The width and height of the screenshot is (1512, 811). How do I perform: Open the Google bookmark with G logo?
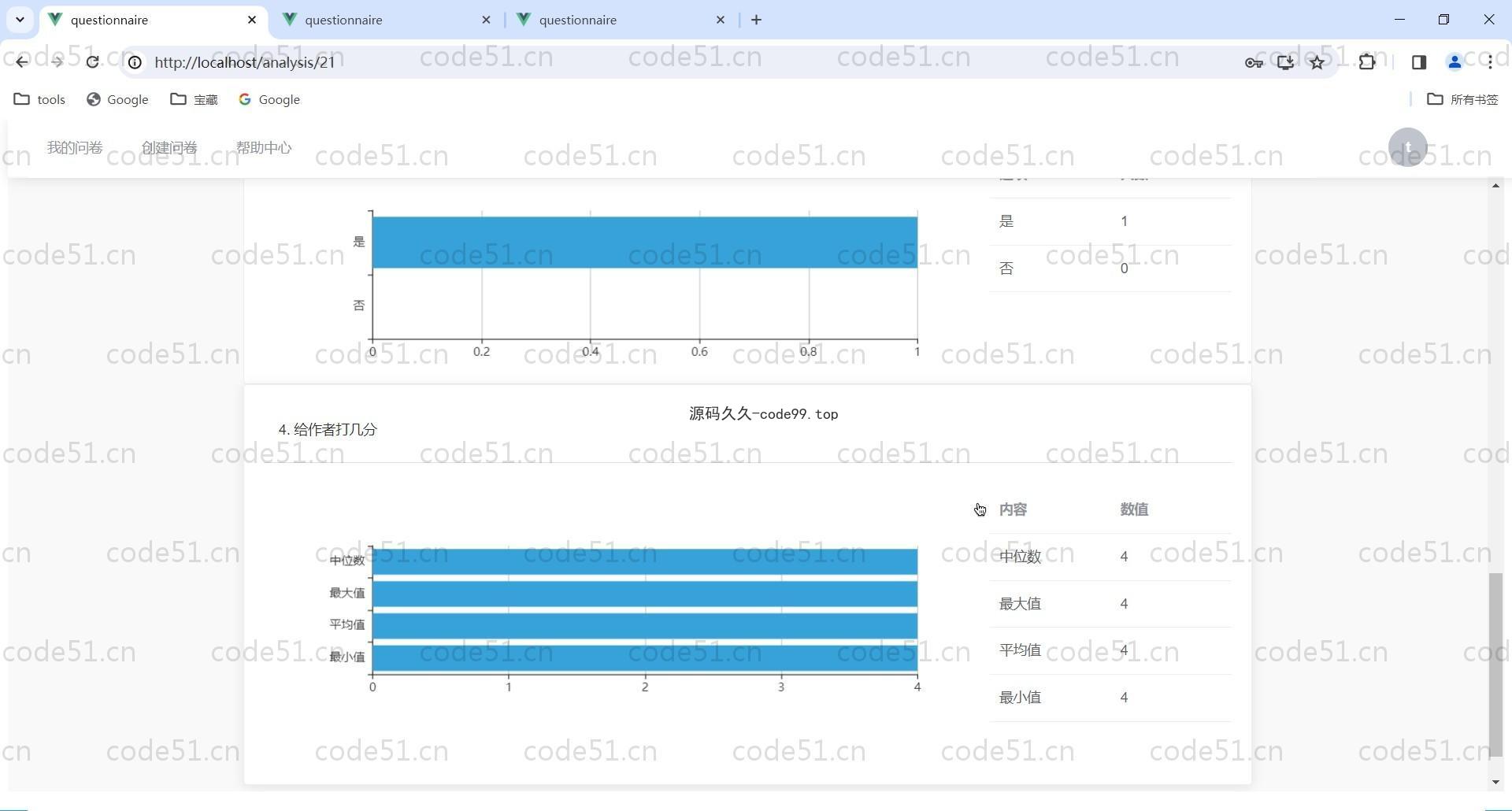269,99
